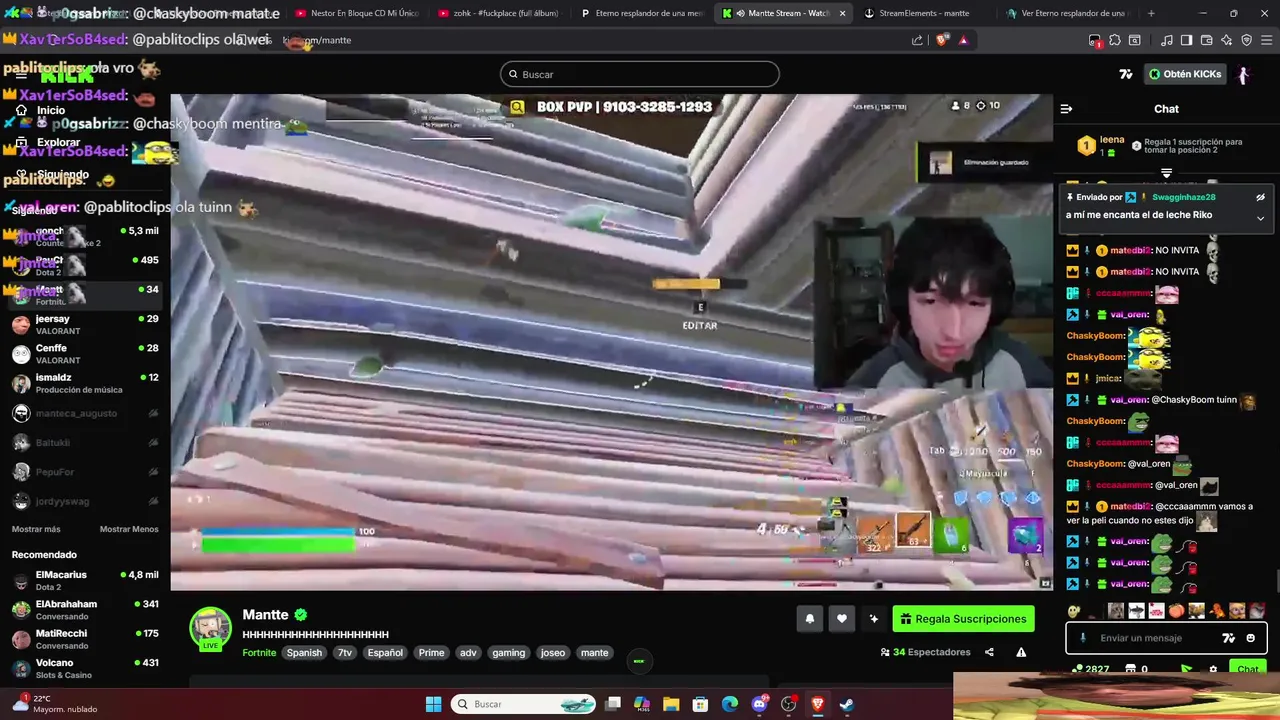
Task: Switch to the Nestor En Bloque tab
Action: click(356, 13)
